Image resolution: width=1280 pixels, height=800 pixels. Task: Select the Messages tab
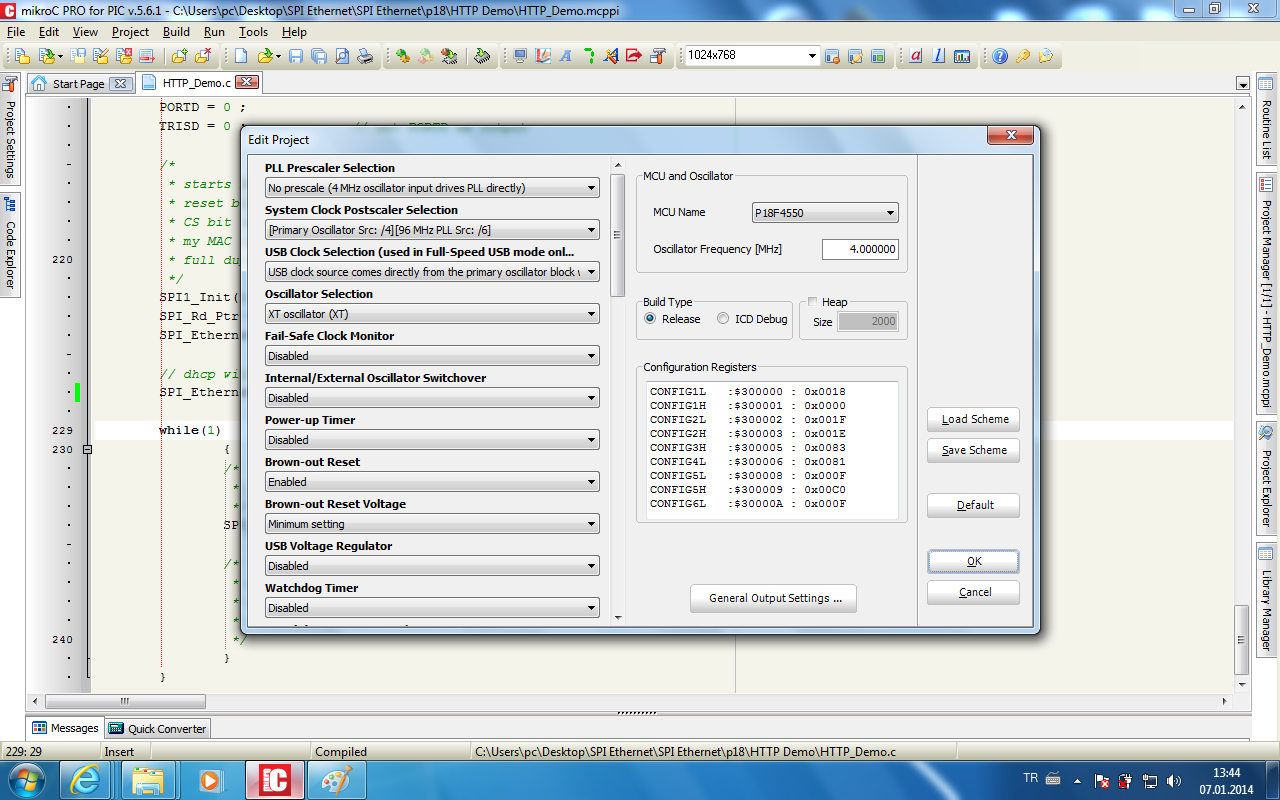tap(65, 728)
